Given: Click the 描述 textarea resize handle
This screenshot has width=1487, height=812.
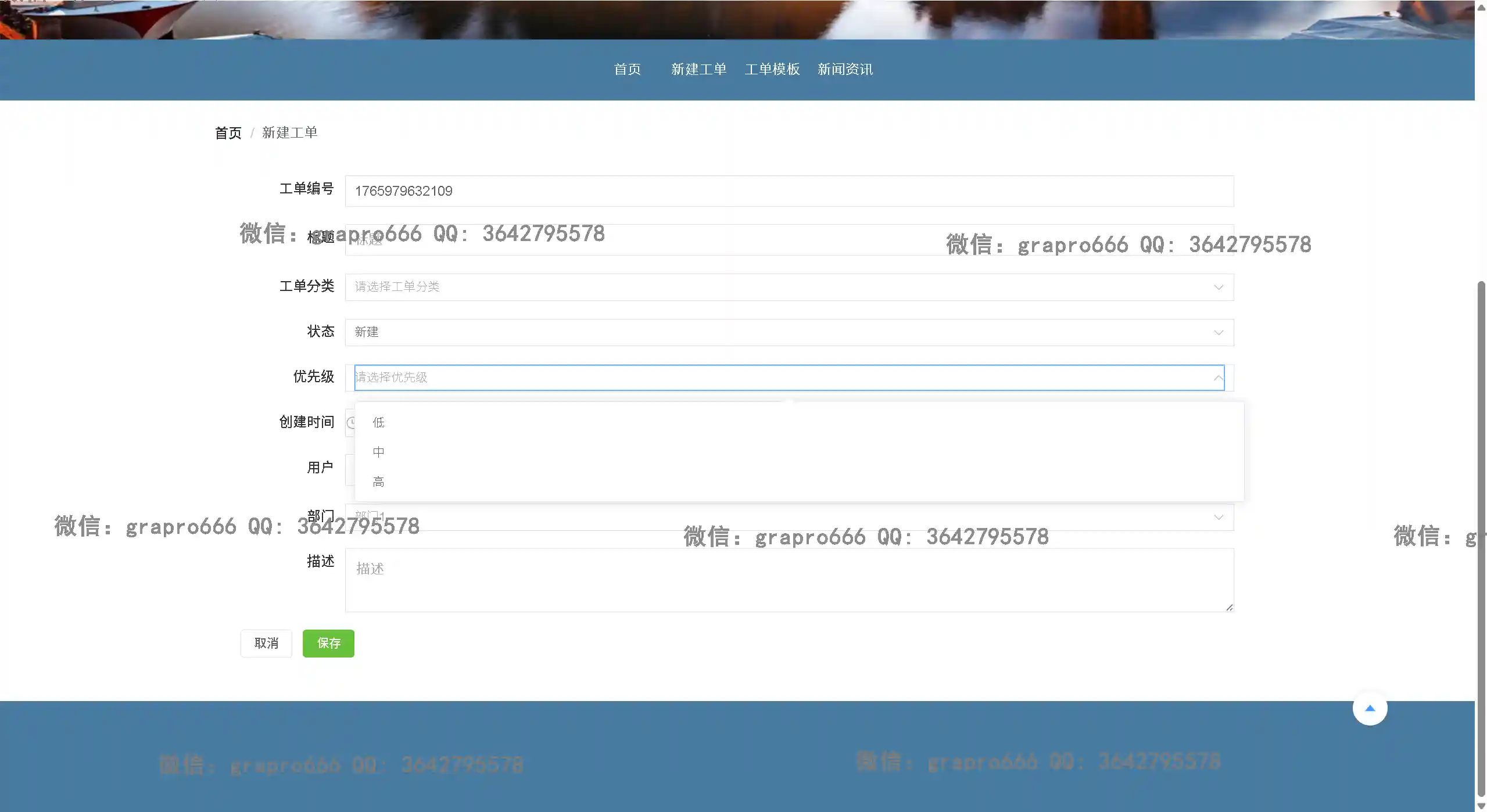Looking at the screenshot, I should [x=1229, y=608].
